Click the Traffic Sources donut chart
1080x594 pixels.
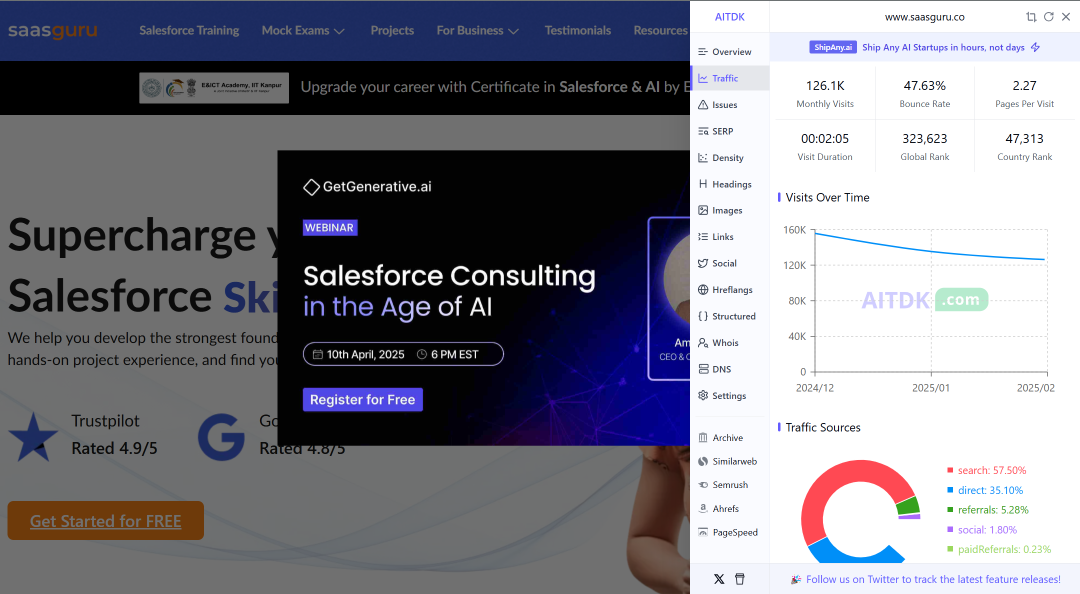[861, 511]
